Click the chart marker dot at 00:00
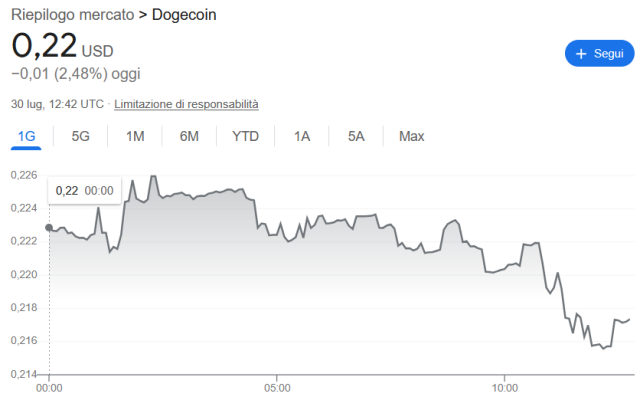The width and height of the screenshot is (640, 400). tap(49, 228)
